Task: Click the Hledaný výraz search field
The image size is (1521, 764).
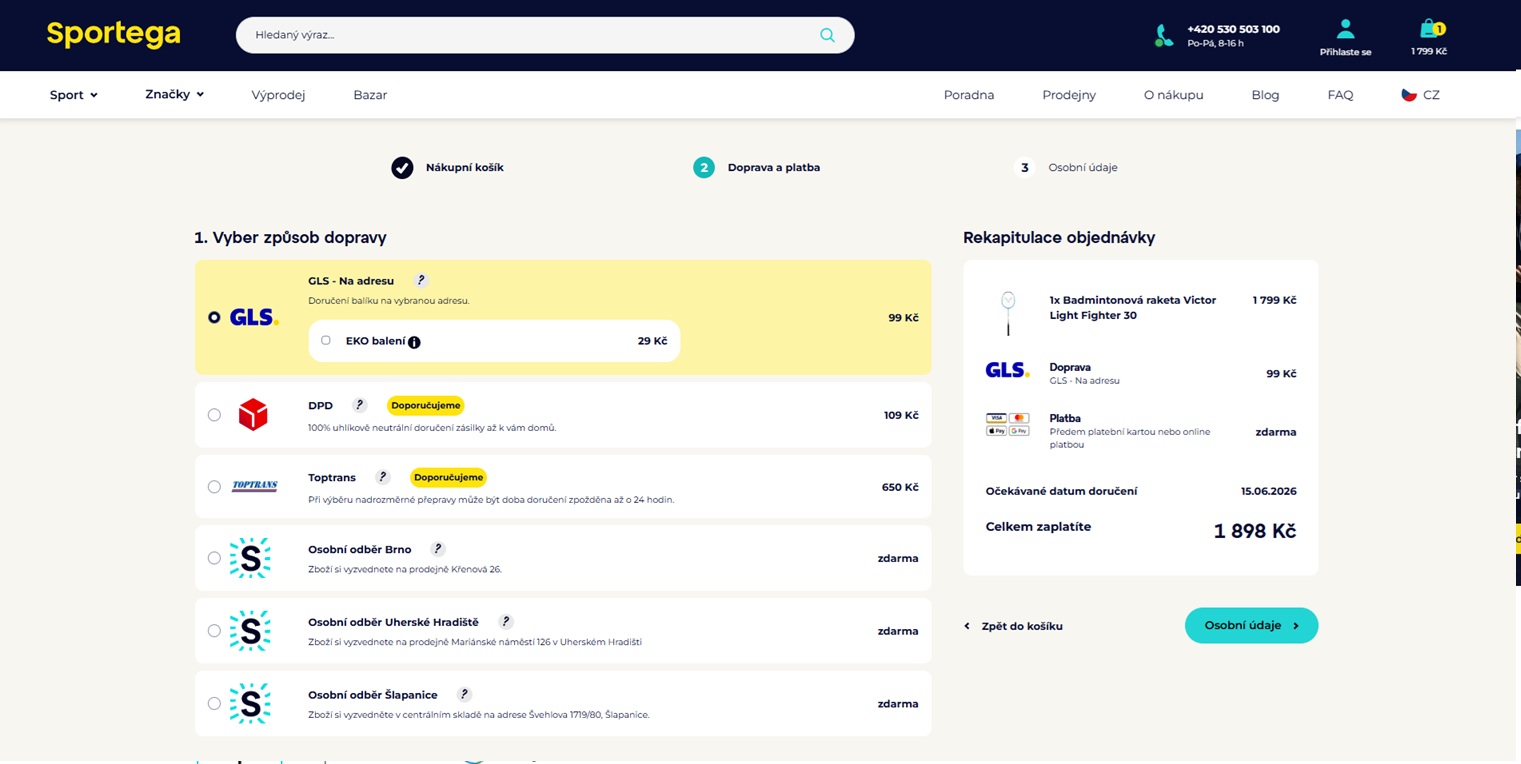Action: click(545, 35)
